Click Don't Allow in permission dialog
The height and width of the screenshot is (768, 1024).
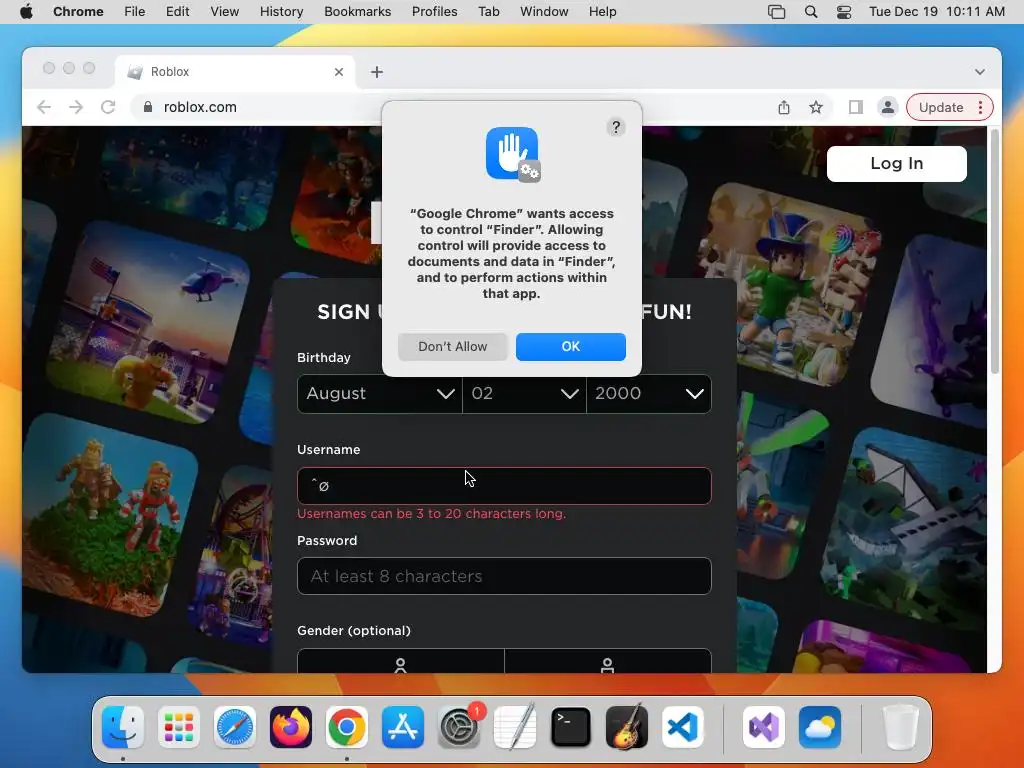click(453, 347)
